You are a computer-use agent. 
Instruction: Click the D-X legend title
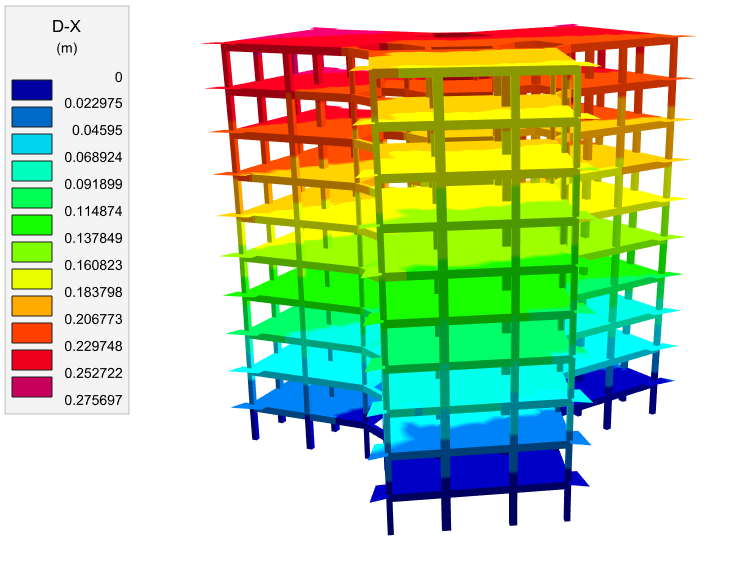point(66,27)
